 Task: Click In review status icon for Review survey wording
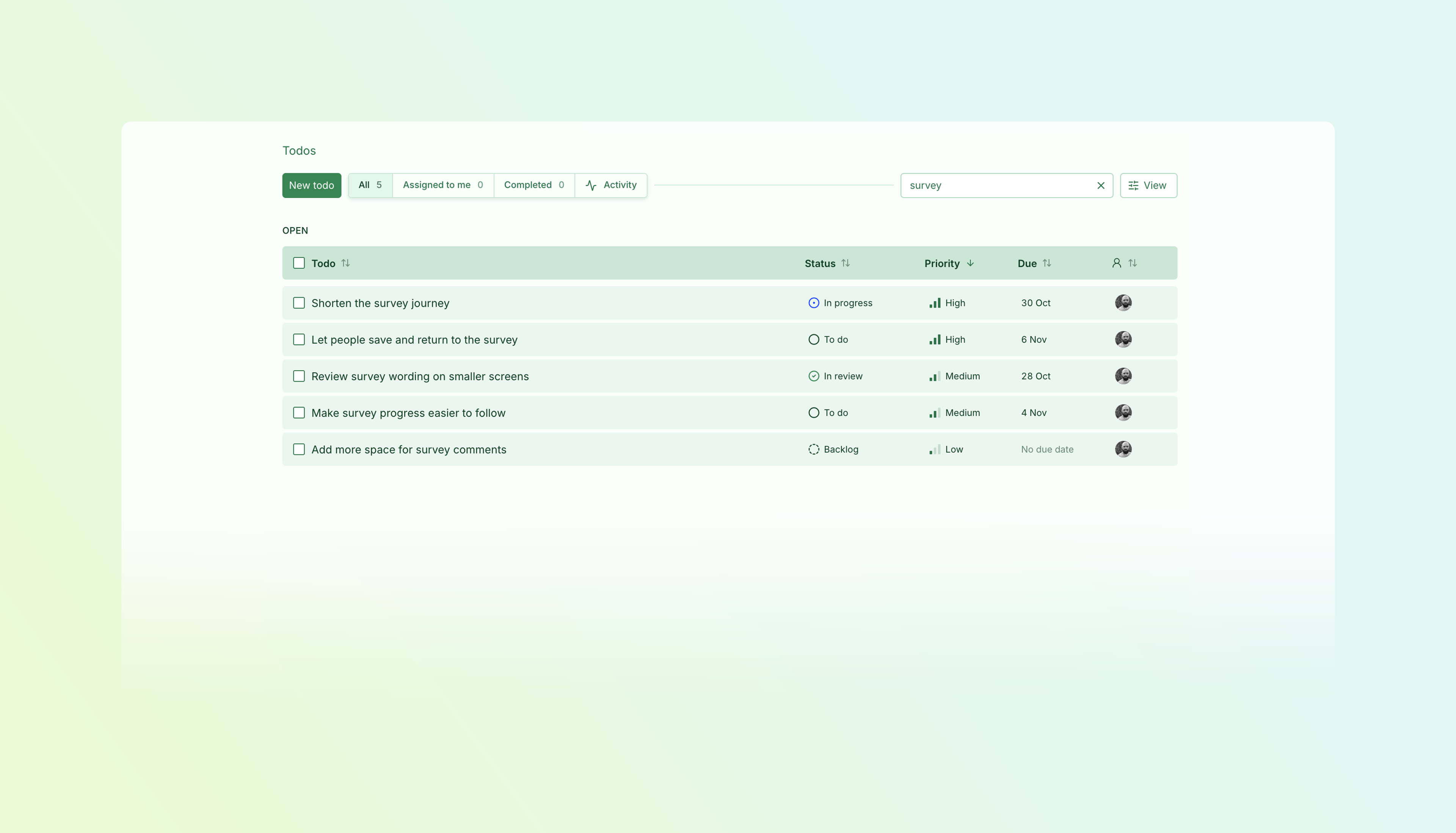(814, 376)
